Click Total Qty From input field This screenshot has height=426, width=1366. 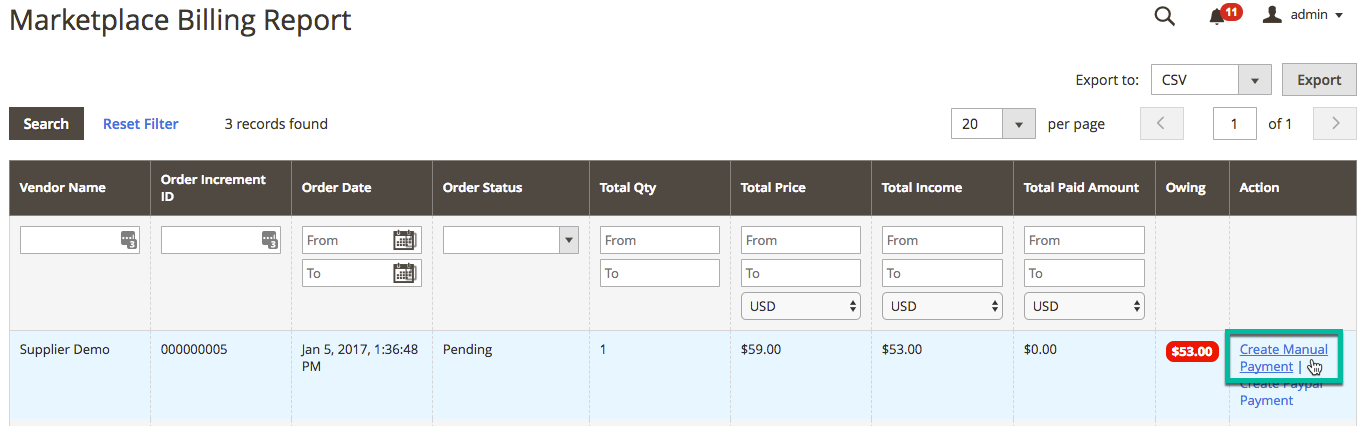click(x=660, y=240)
